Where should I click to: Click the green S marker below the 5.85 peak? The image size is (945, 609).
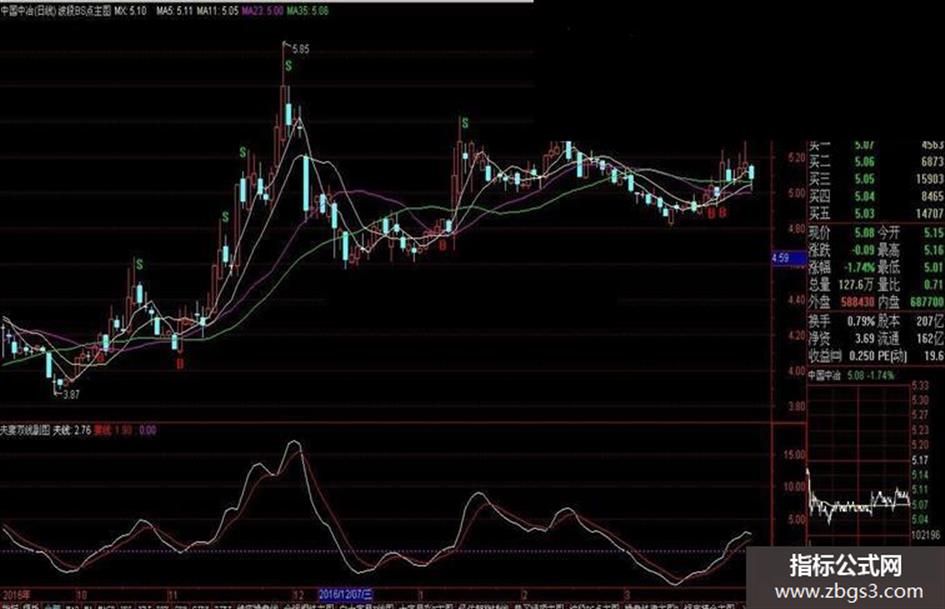[289, 66]
